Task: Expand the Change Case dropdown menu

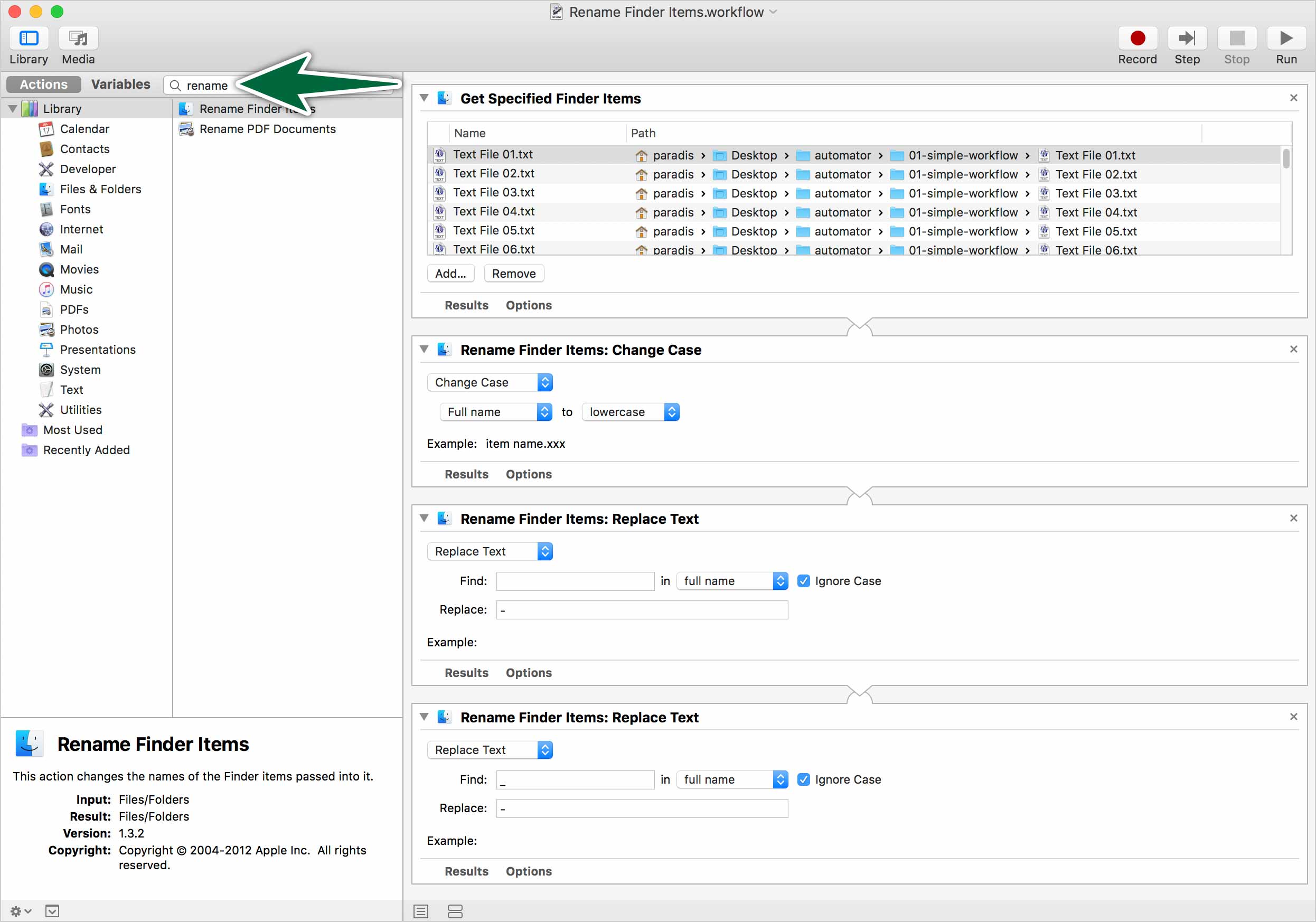Action: tap(491, 381)
